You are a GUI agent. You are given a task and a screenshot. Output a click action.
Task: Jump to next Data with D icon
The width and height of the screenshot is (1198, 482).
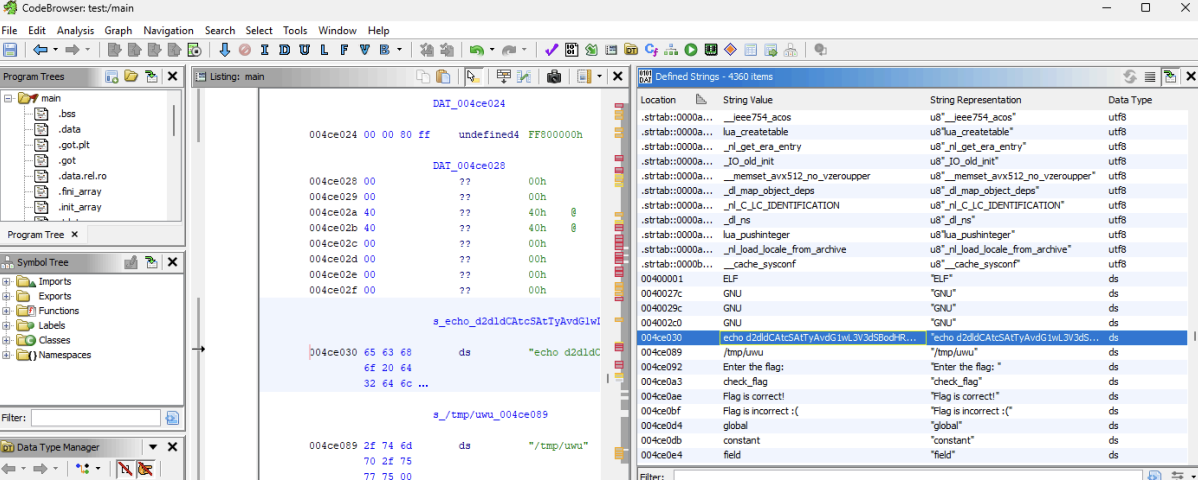pos(284,50)
